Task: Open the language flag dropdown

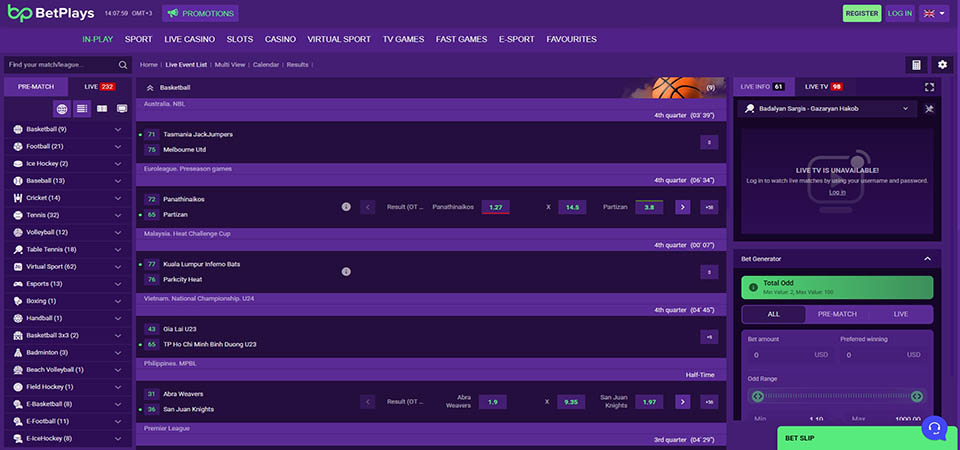Action: point(934,13)
